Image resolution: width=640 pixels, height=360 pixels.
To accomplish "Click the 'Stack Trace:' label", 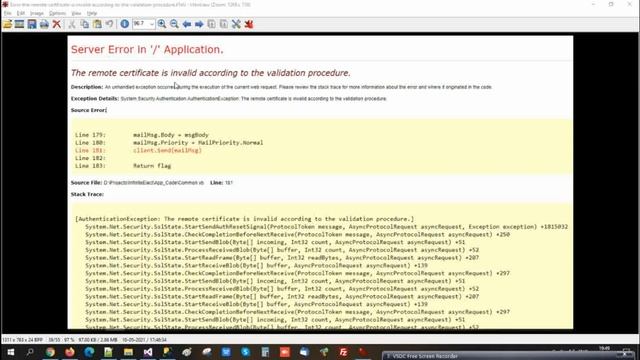I will tap(87, 194).
